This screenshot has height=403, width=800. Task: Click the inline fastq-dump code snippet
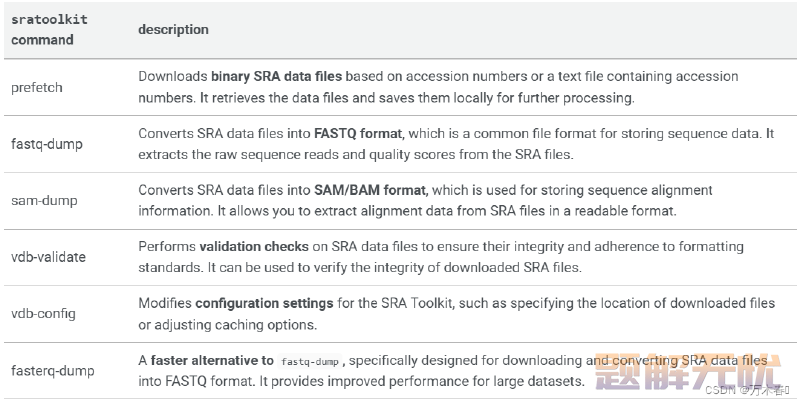pos(310,362)
